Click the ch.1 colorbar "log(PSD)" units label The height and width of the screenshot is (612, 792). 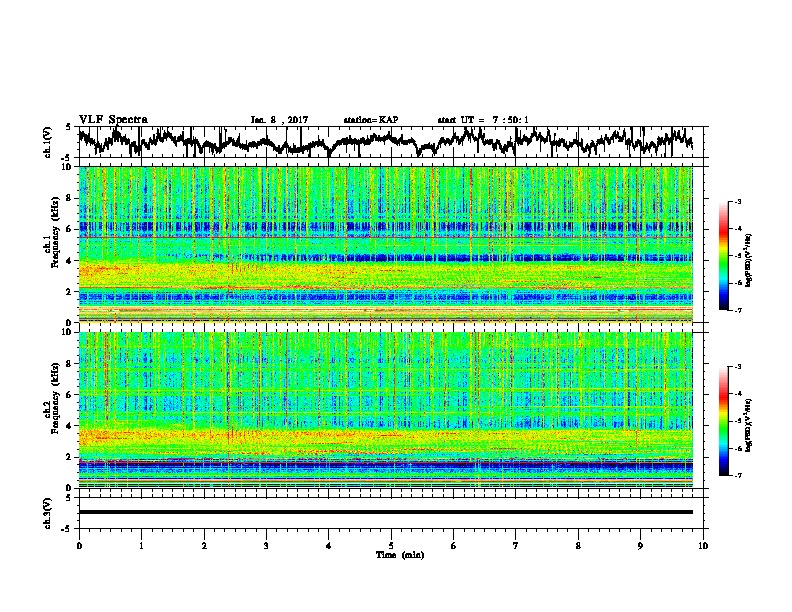pos(749,260)
